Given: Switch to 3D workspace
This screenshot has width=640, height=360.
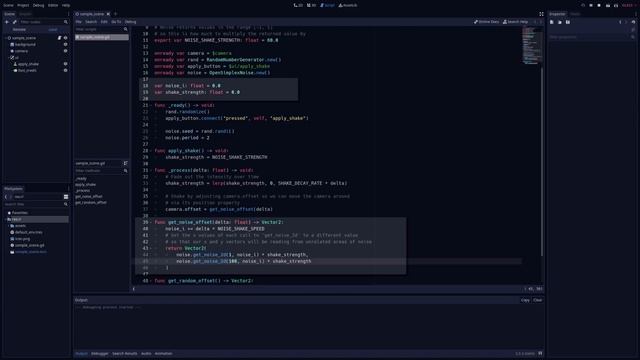Looking at the screenshot, I should (x=311, y=5).
